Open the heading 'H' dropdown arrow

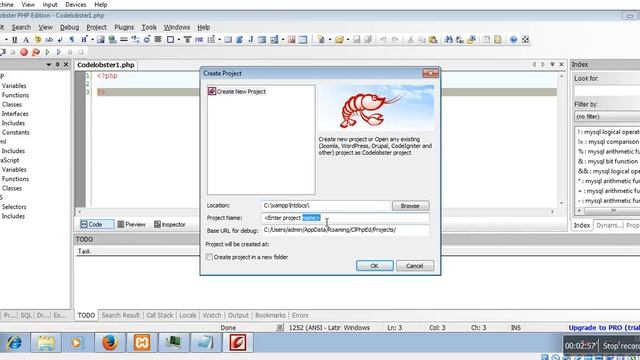(x=92, y=40)
